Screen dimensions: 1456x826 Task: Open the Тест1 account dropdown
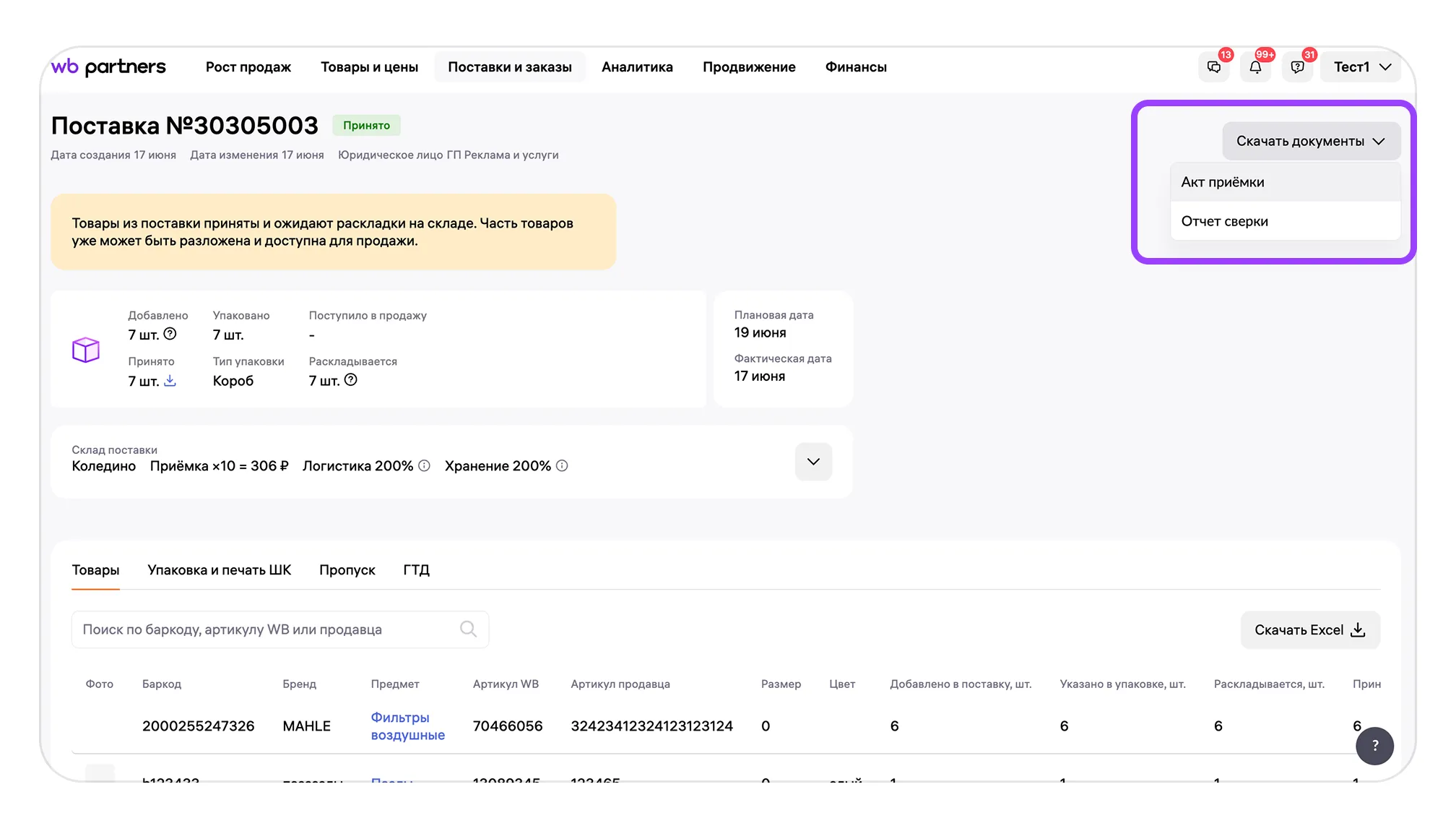[1361, 67]
